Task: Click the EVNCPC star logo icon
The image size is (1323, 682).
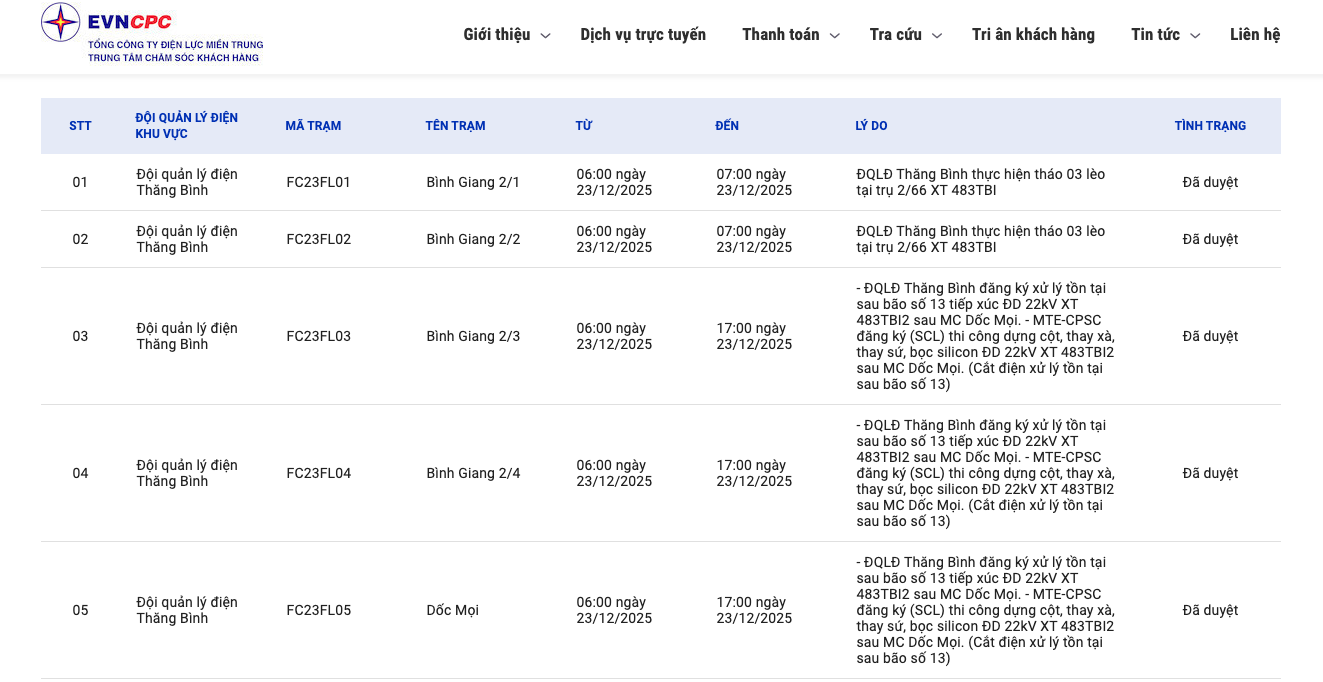Action: point(60,22)
